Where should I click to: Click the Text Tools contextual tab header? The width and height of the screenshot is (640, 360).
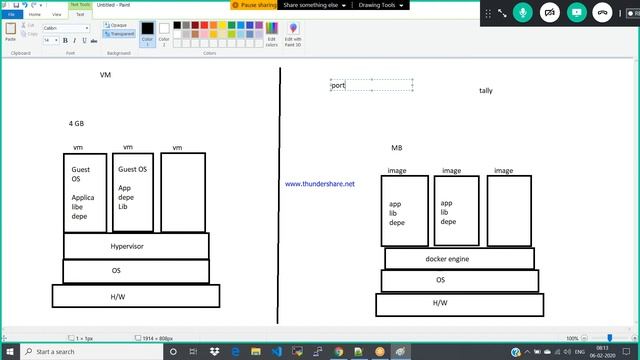(x=80, y=4)
